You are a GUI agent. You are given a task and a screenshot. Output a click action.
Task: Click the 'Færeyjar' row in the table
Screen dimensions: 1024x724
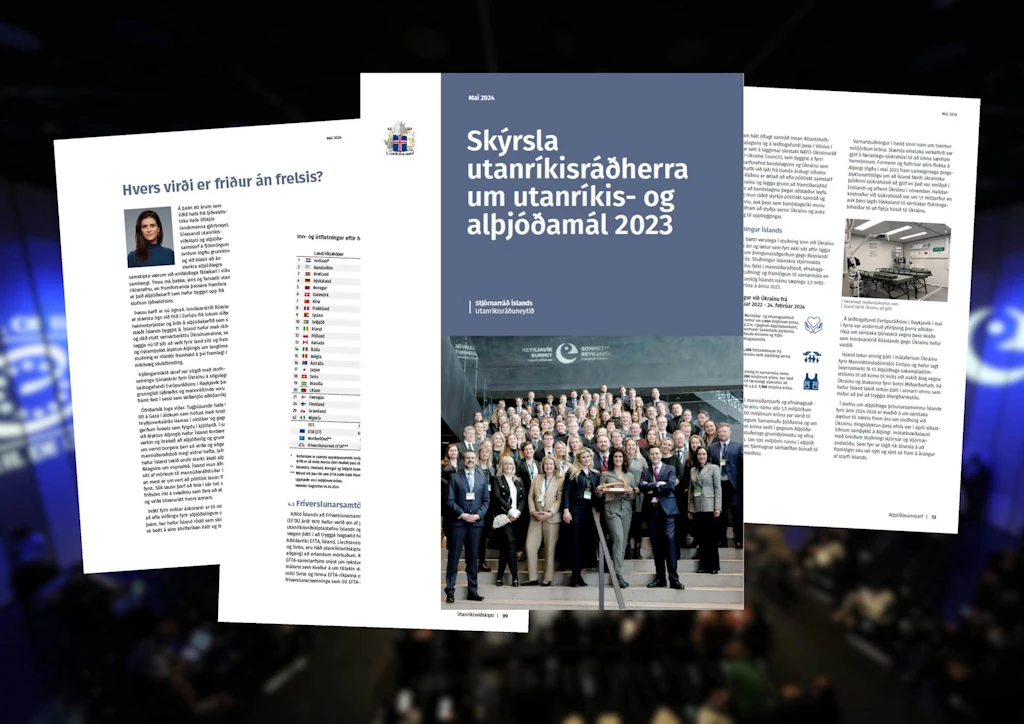pyautogui.click(x=327, y=397)
